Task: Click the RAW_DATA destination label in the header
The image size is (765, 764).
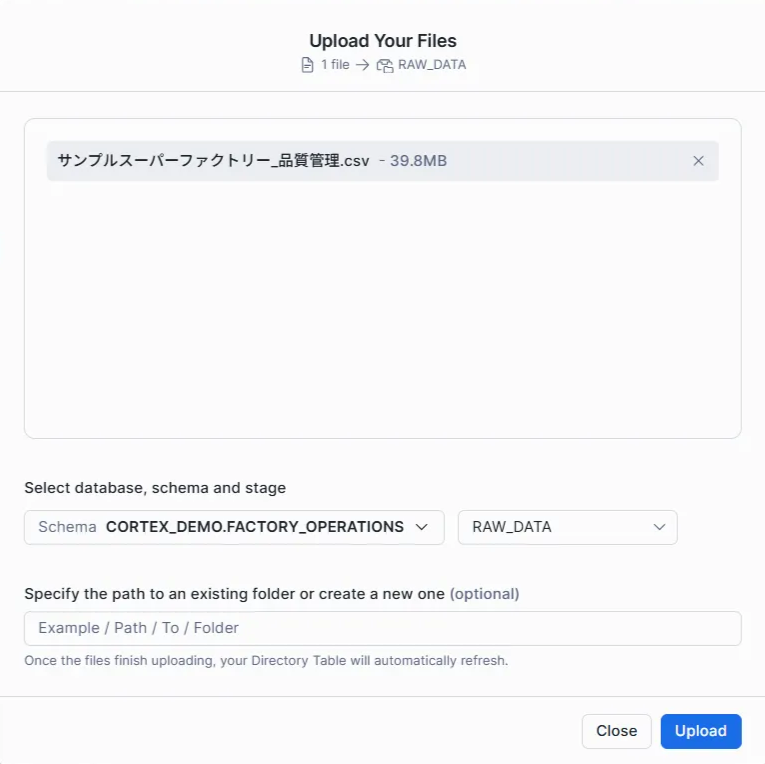Action: click(x=432, y=65)
